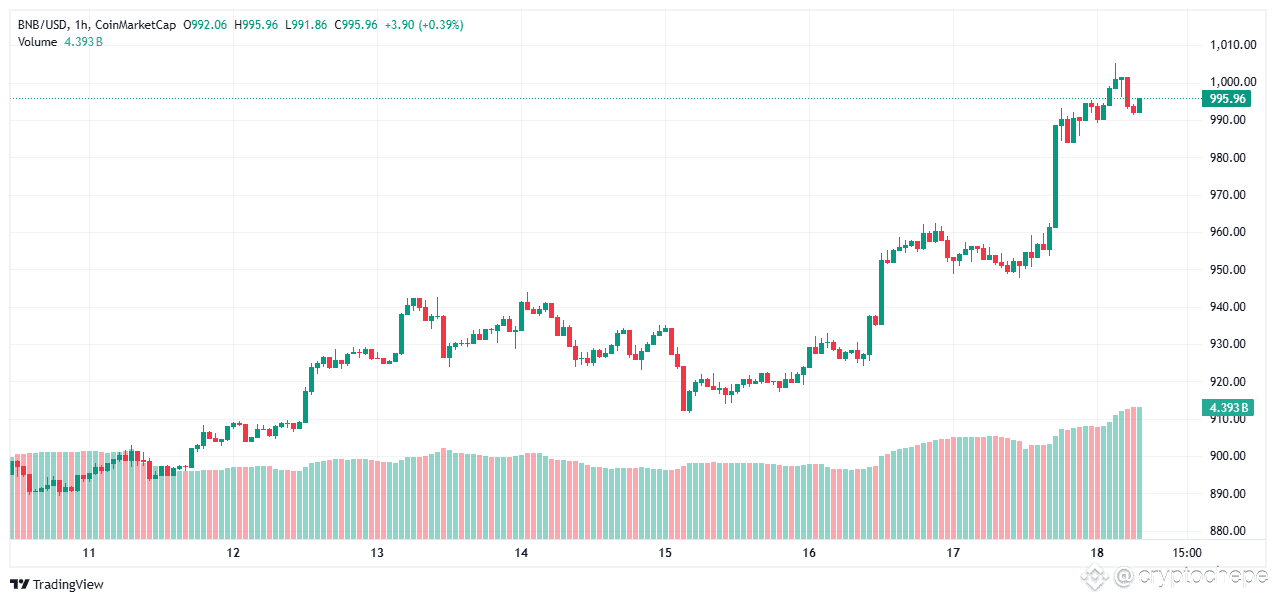Select date 17 on time axis
This screenshot has height=602, width=1276.
click(953, 553)
